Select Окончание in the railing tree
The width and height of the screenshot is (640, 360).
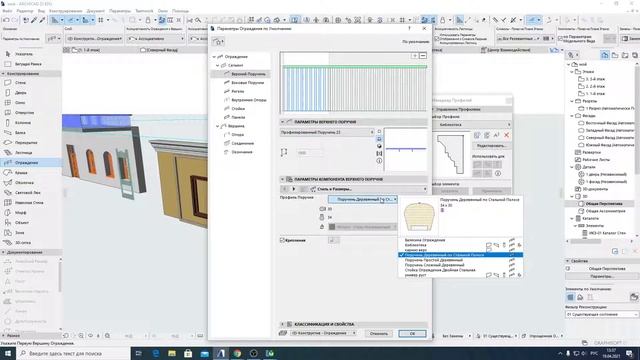click(242, 152)
